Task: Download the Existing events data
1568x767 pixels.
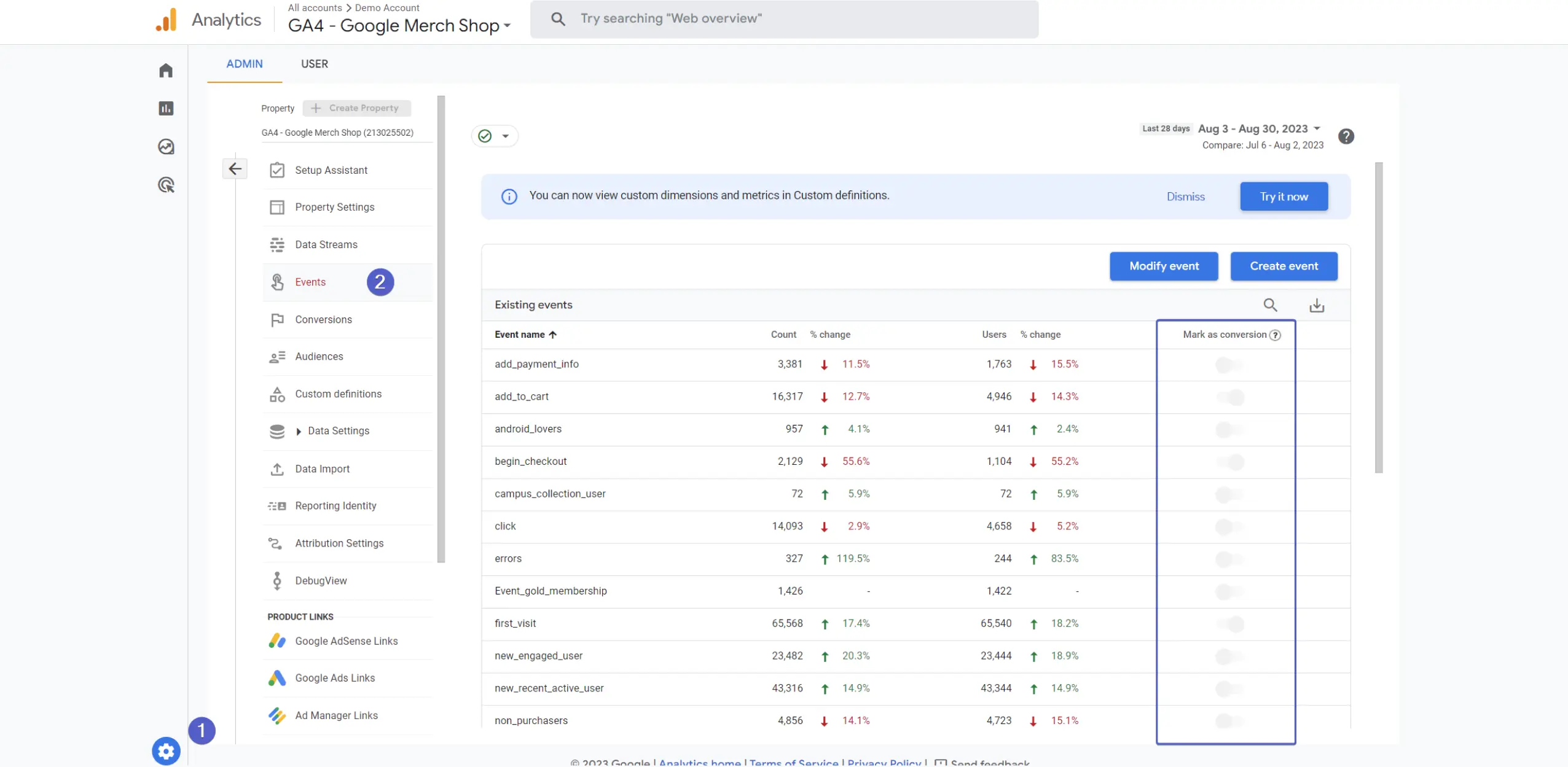Action: pyautogui.click(x=1317, y=305)
